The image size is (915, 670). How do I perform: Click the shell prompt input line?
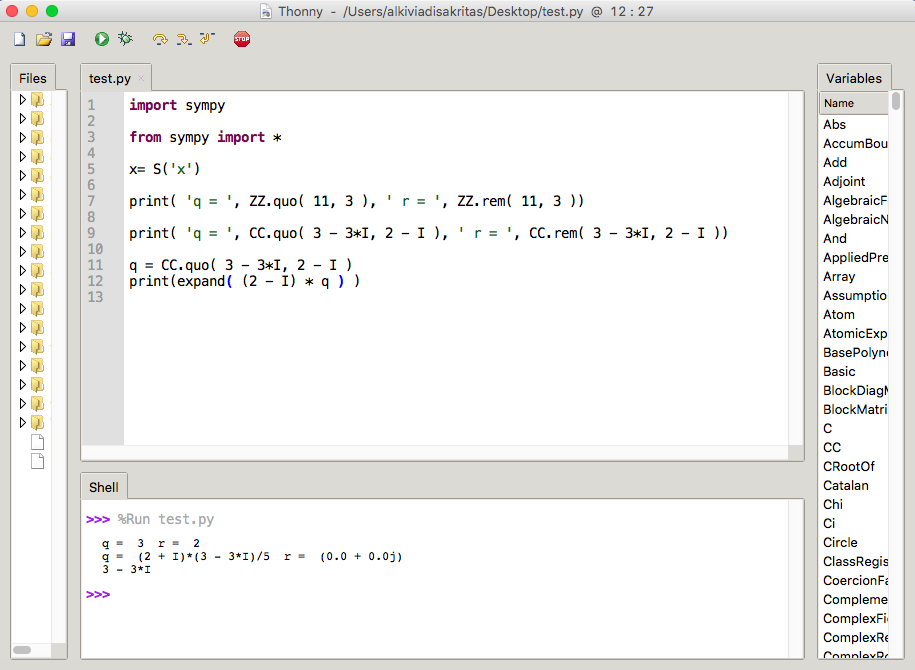pos(443,595)
